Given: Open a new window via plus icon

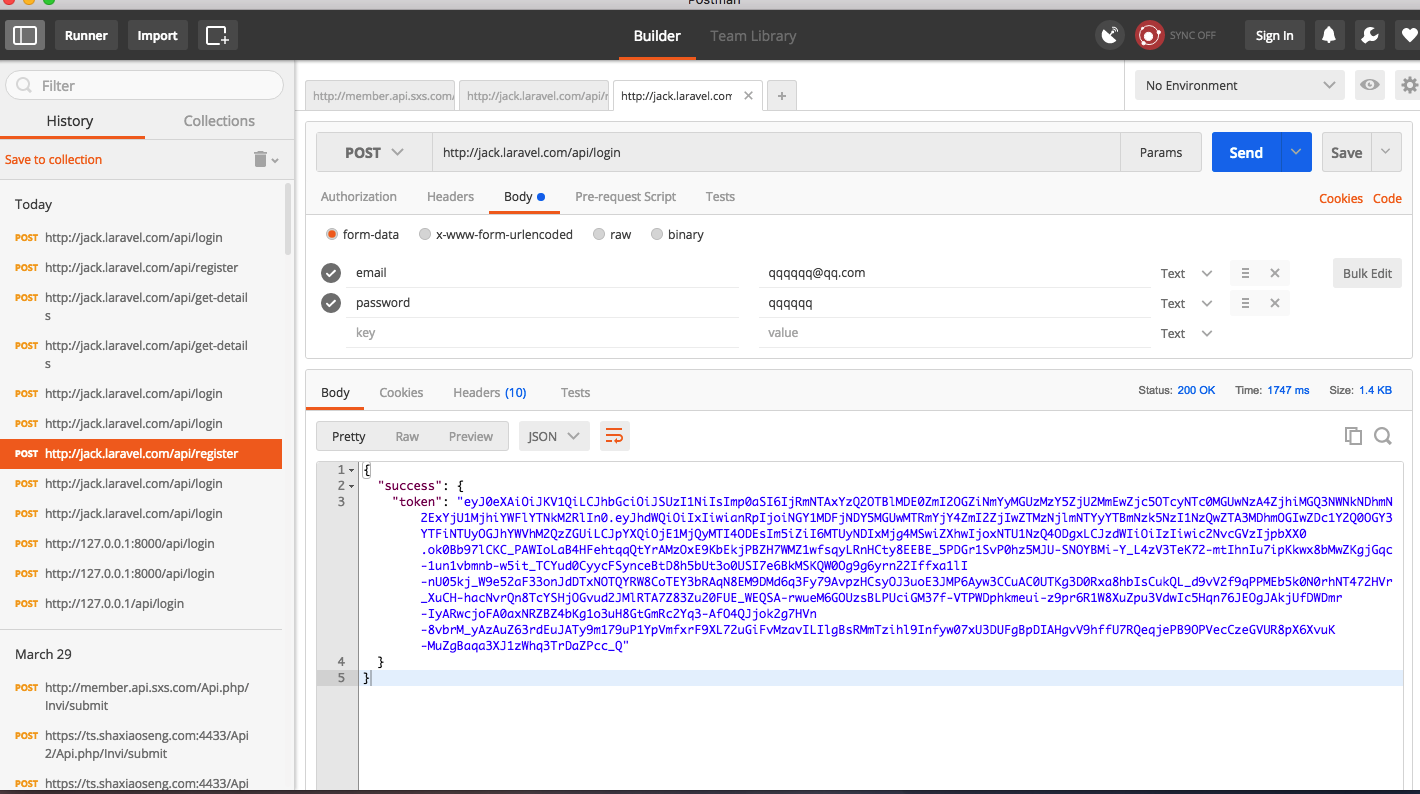Looking at the screenshot, I should pyautogui.click(x=217, y=35).
